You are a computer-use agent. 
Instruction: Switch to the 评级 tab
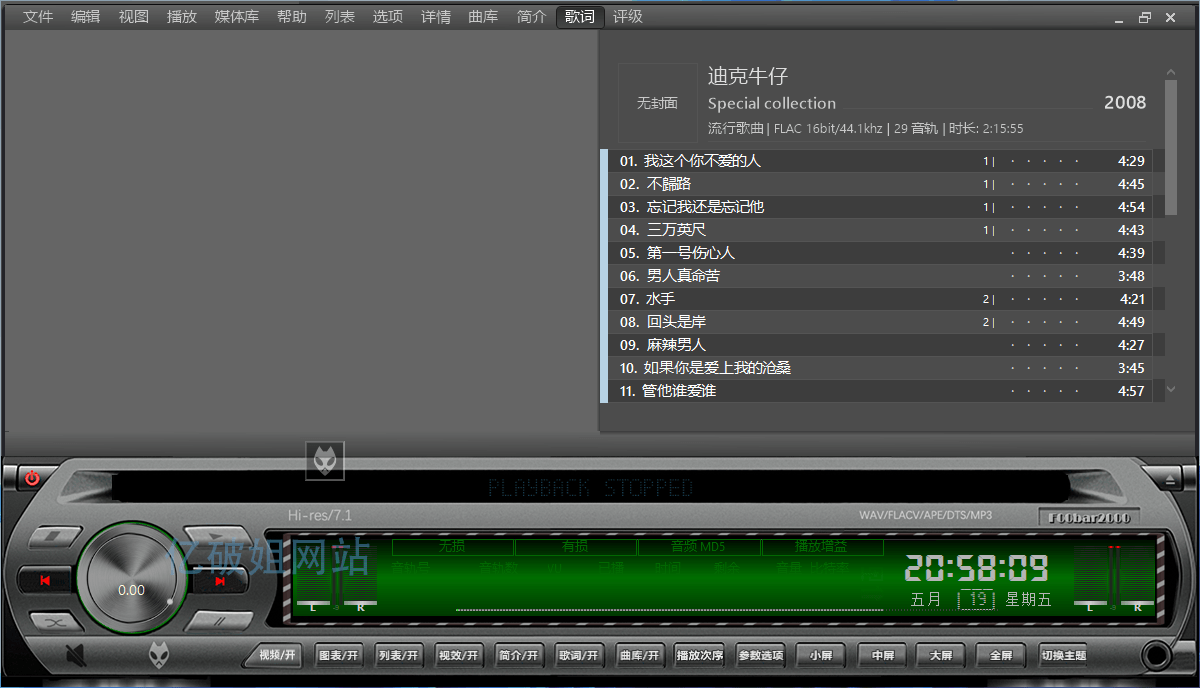(627, 16)
